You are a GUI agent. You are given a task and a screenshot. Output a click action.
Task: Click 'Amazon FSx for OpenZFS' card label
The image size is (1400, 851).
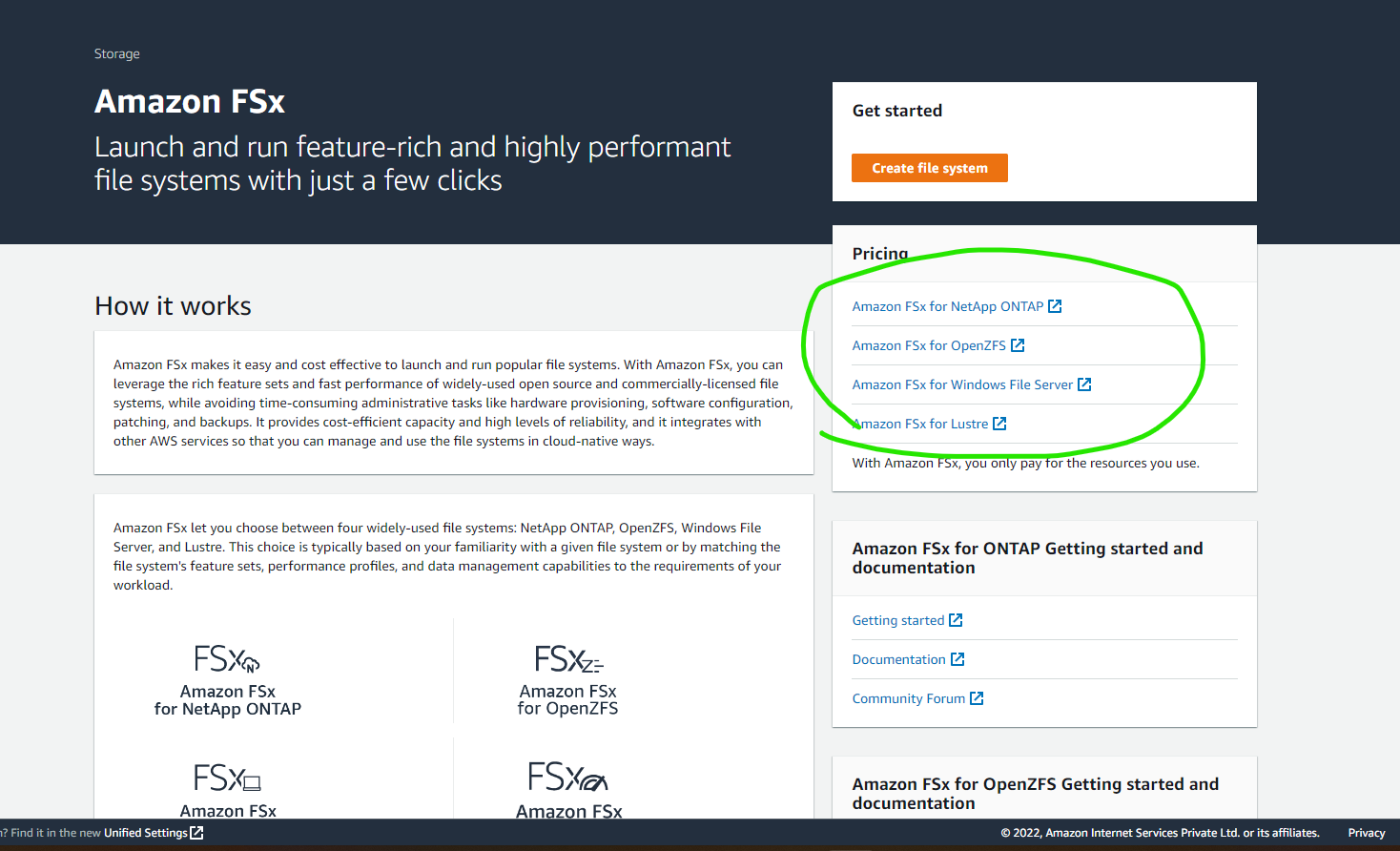point(568,700)
